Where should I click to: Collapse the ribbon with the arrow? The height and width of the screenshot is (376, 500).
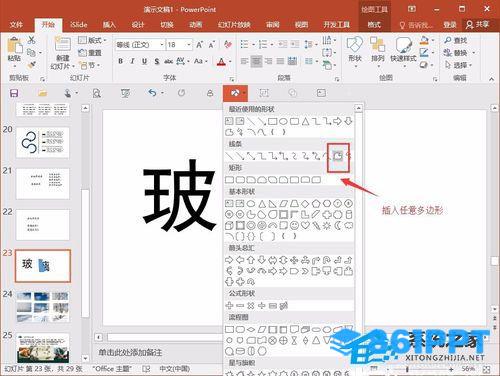pos(491,79)
